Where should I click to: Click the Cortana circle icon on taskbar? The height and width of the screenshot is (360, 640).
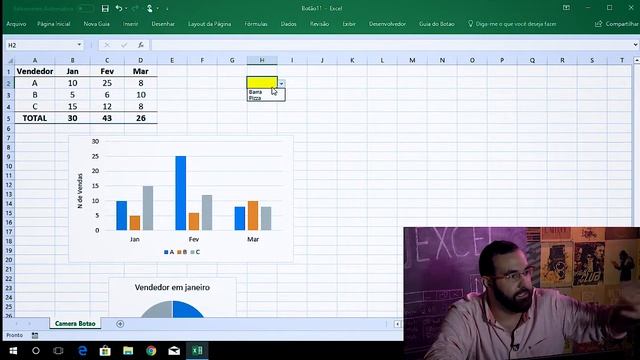(x=36, y=351)
